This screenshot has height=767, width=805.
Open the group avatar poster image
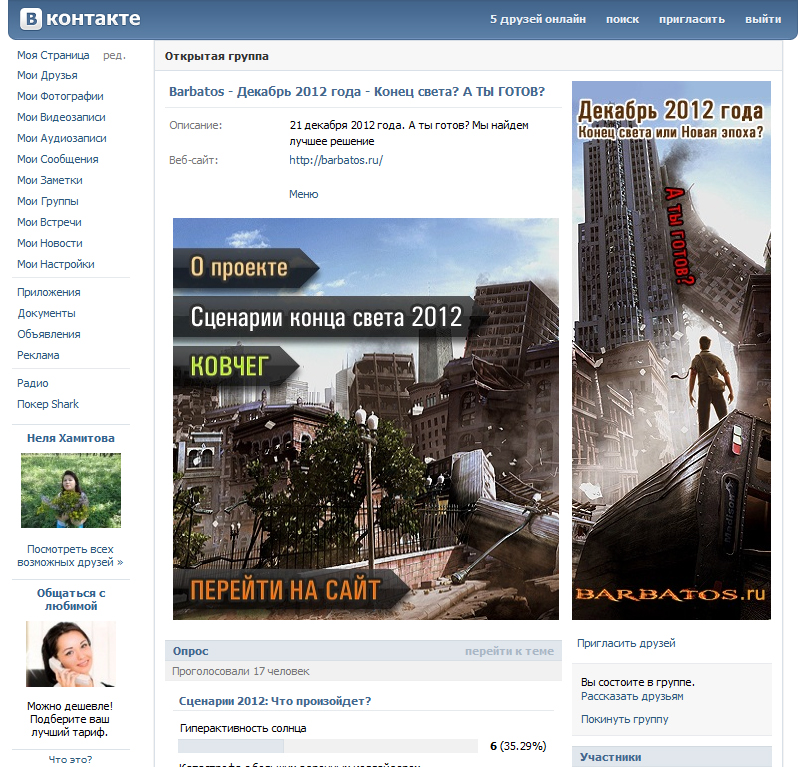(x=671, y=350)
